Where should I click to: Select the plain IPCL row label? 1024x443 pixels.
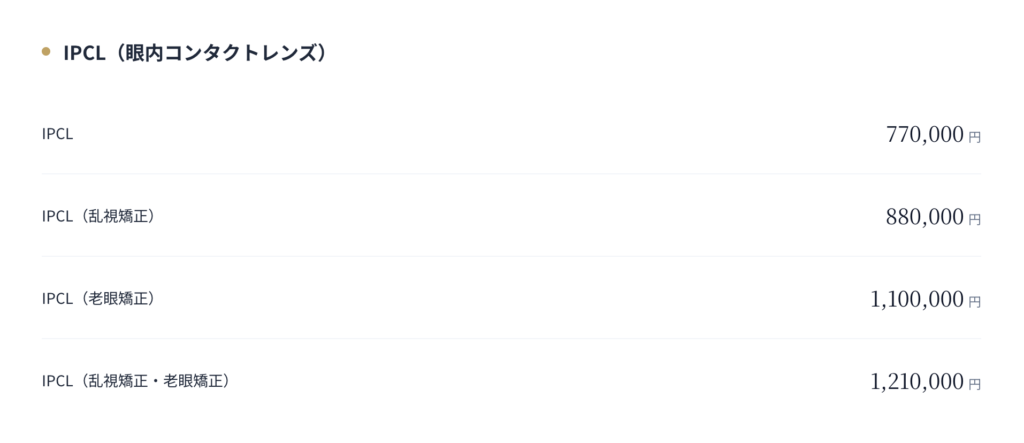pos(58,133)
